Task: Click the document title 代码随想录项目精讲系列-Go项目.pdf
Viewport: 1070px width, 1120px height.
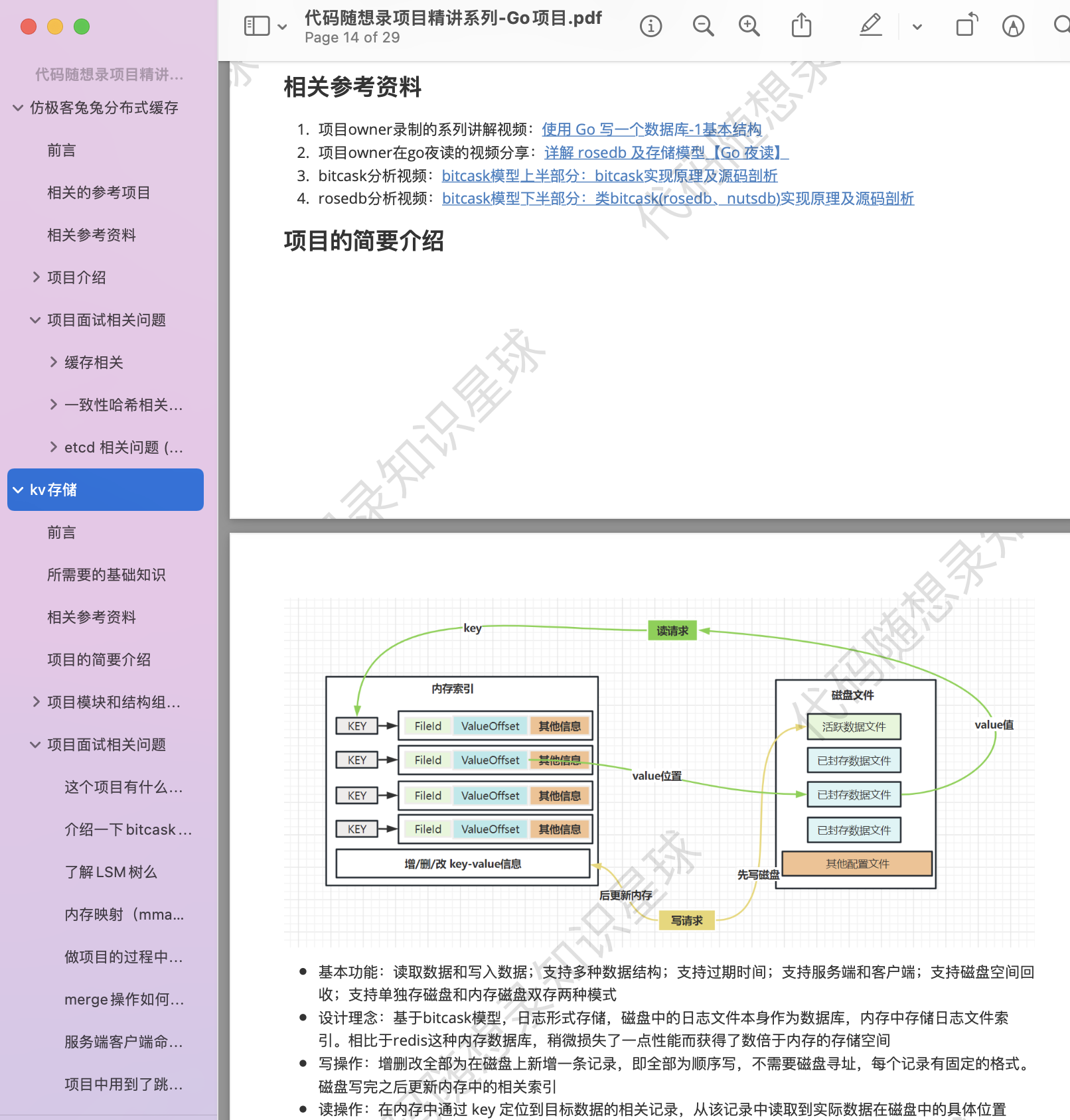Action: click(453, 18)
